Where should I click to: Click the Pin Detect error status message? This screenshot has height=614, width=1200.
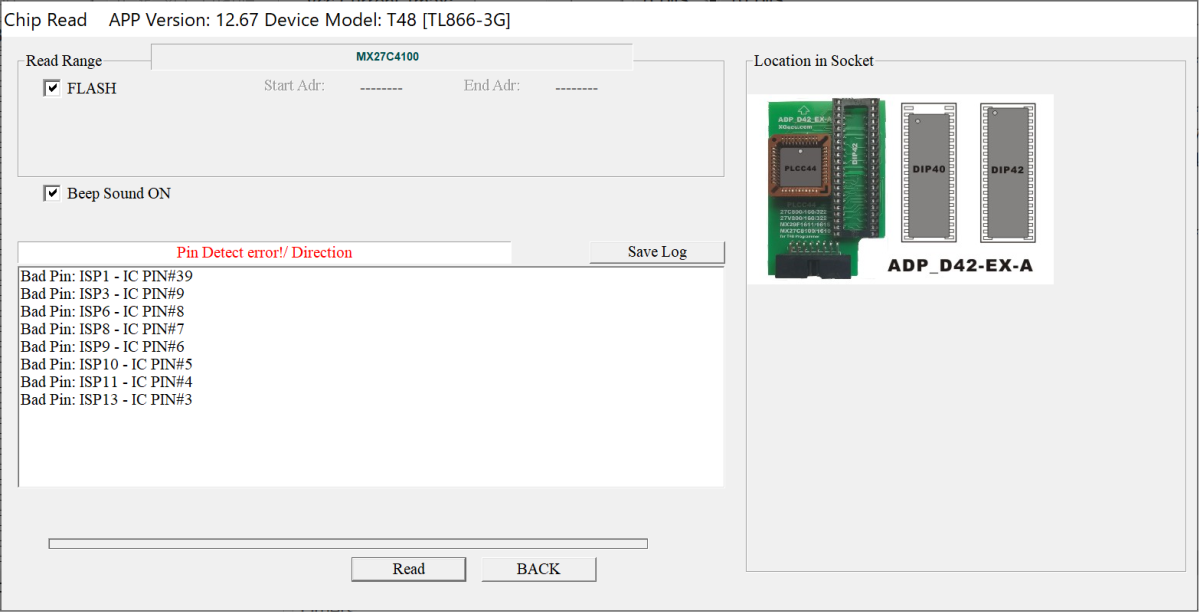[265, 253]
